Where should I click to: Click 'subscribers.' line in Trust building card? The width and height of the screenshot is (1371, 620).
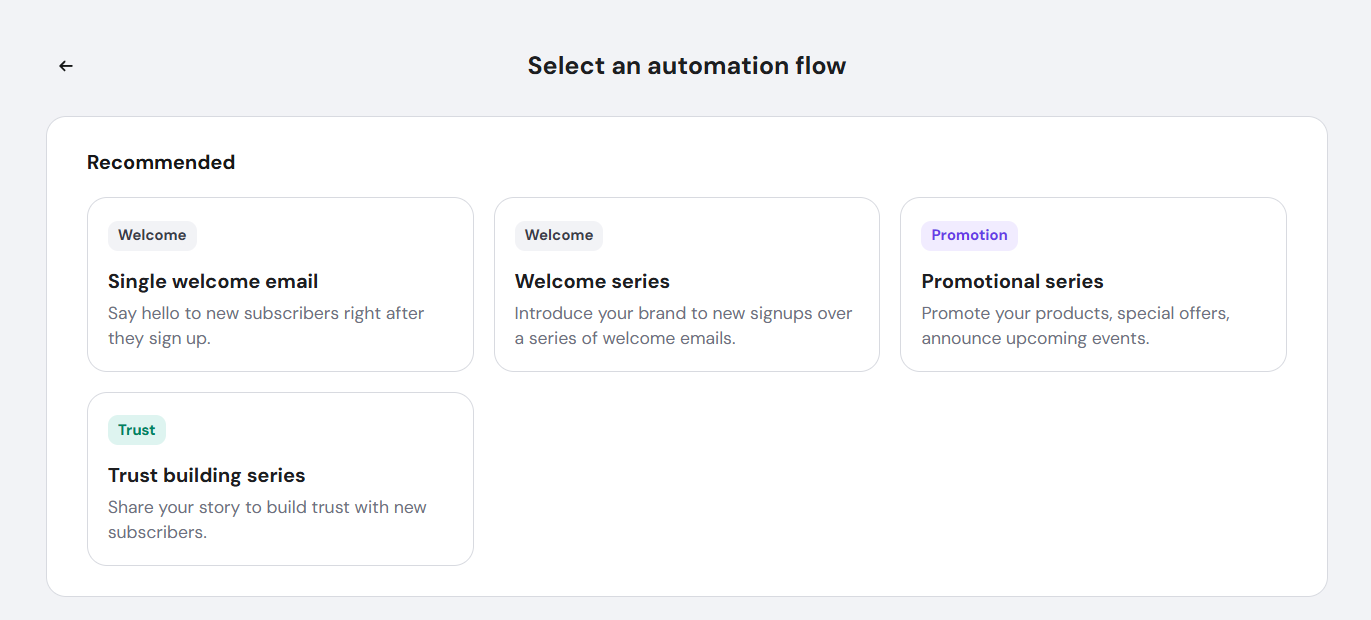tap(157, 532)
